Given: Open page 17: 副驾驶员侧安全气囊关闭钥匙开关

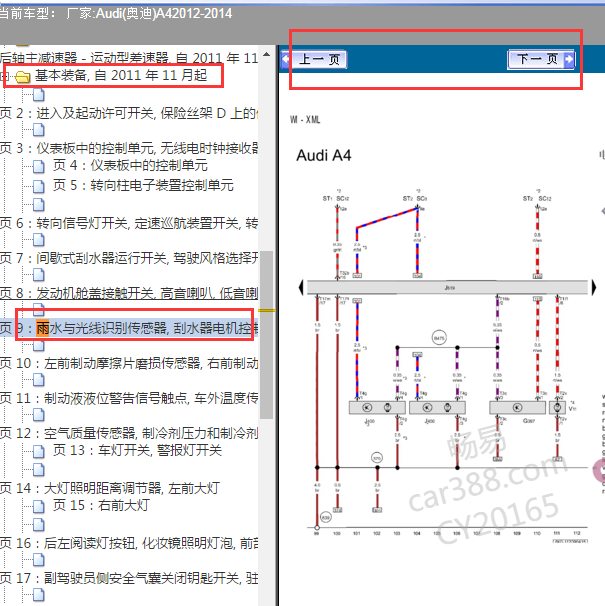Looking at the screenshot, I should coord(129,578).
